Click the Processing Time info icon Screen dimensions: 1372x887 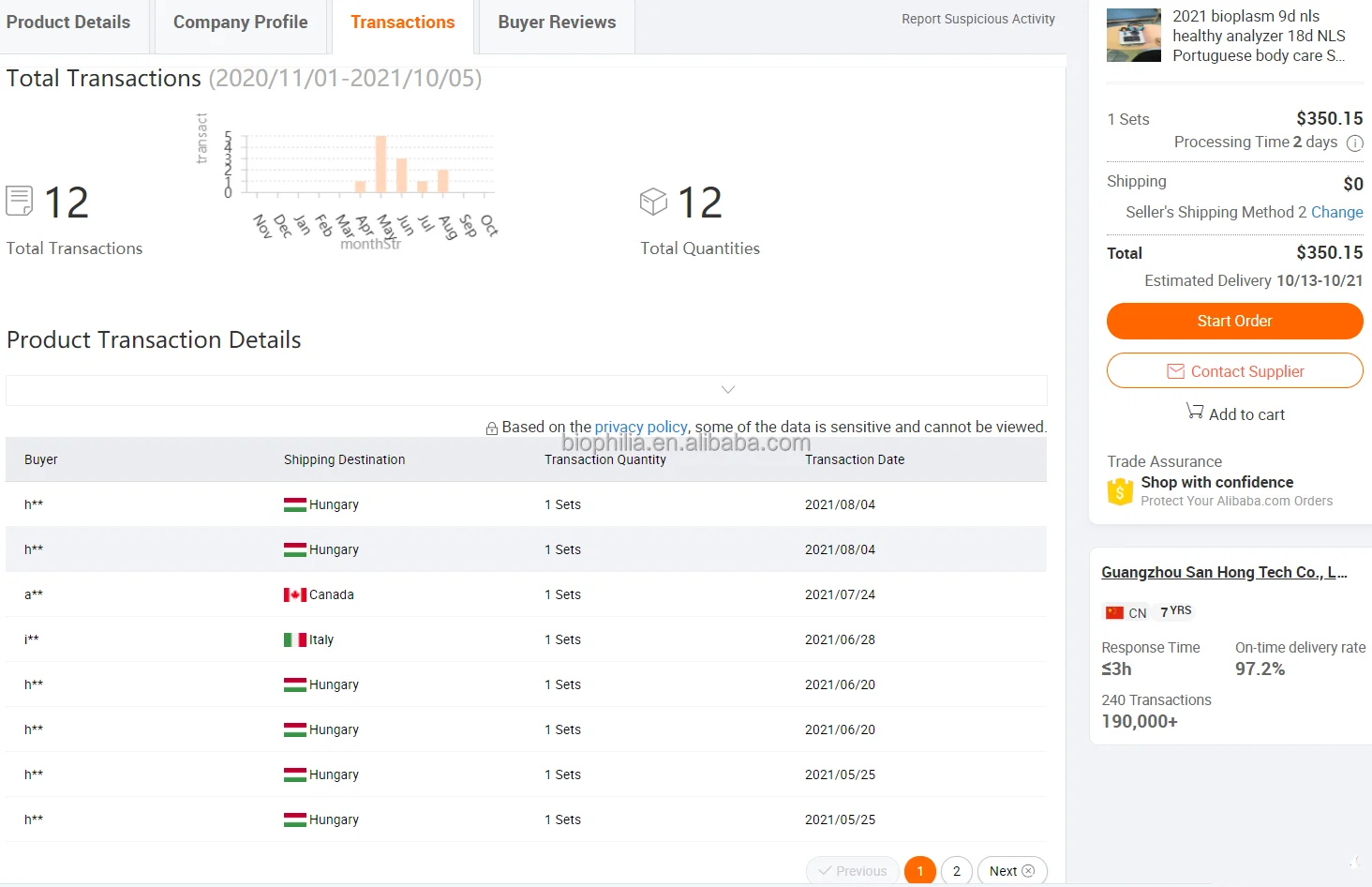click(1354, 143)
